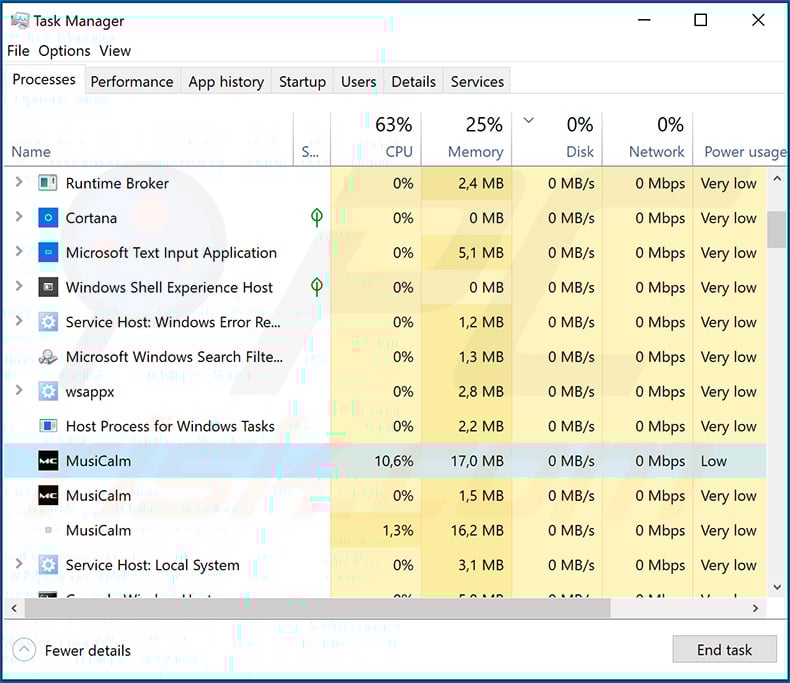Click the Cortana app icon
Image resolution: width=790 pixels, height=683 pixels.
(x=48, y=218)
